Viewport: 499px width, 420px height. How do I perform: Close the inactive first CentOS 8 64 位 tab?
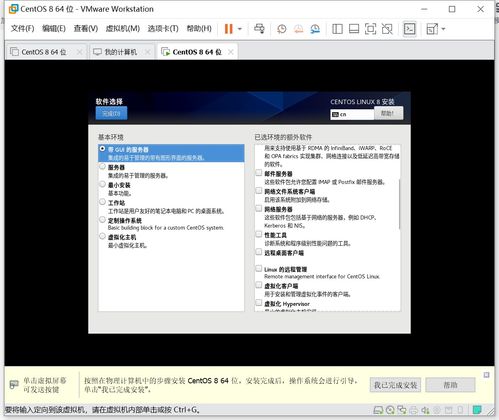tap(79, 52)
